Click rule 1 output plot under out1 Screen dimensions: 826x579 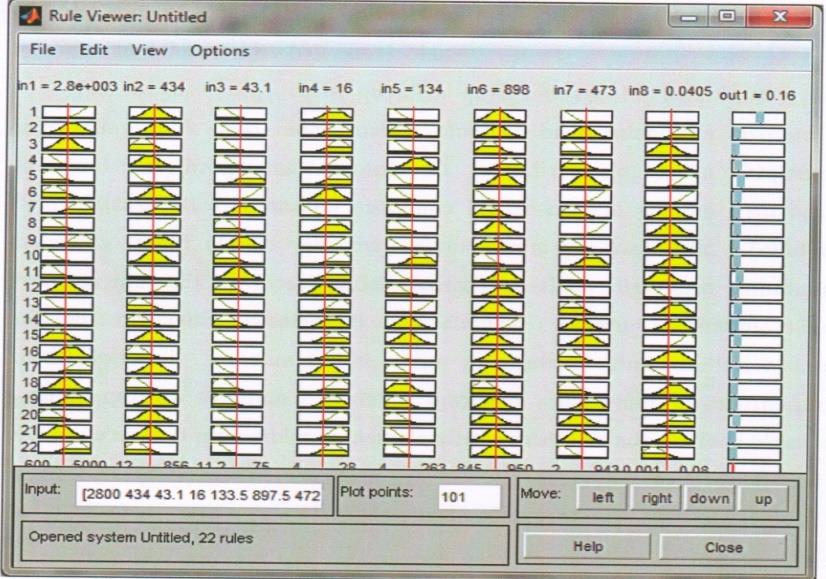pyautogui.click(x=758, y=117)
